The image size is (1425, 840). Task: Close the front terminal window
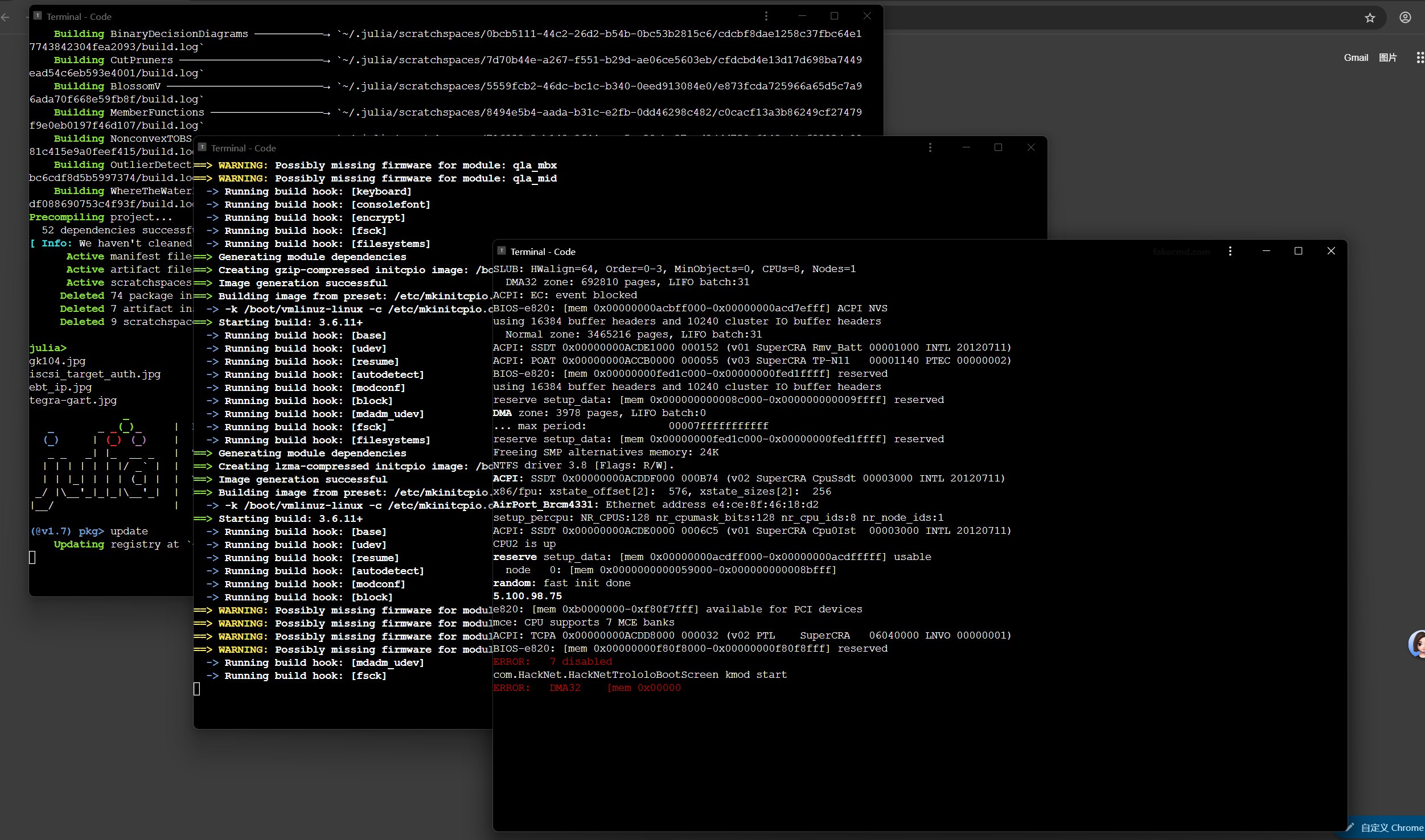click(1331, 251)
